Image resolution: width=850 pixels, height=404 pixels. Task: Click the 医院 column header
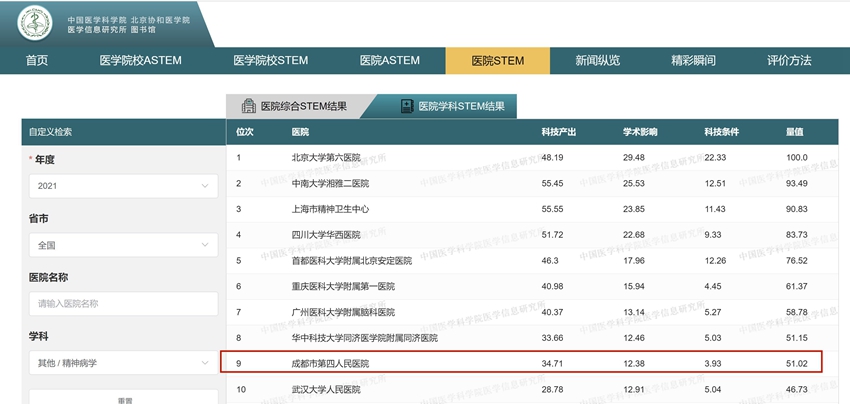[x=300, y=132]
